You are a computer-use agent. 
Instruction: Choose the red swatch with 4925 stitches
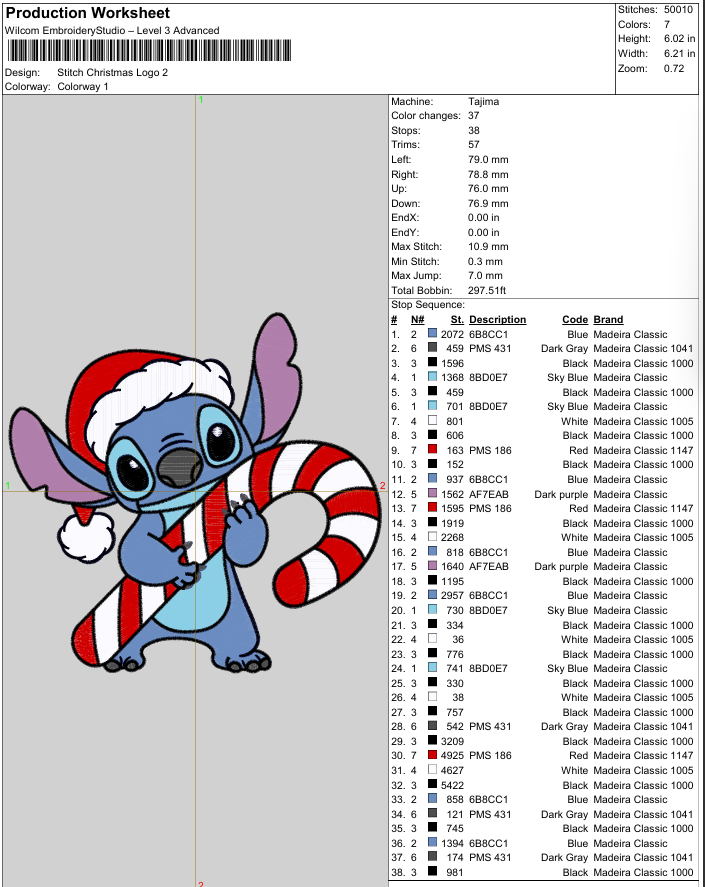point(432,755)
